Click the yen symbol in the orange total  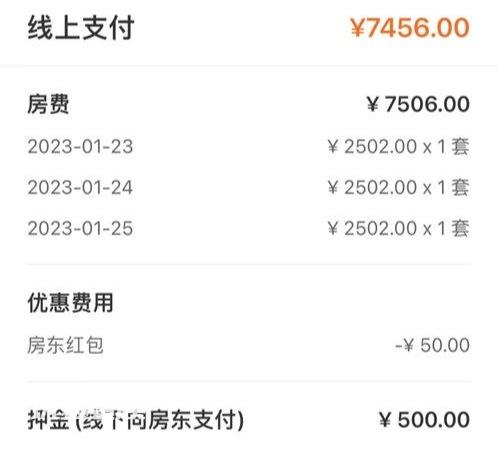358,27
